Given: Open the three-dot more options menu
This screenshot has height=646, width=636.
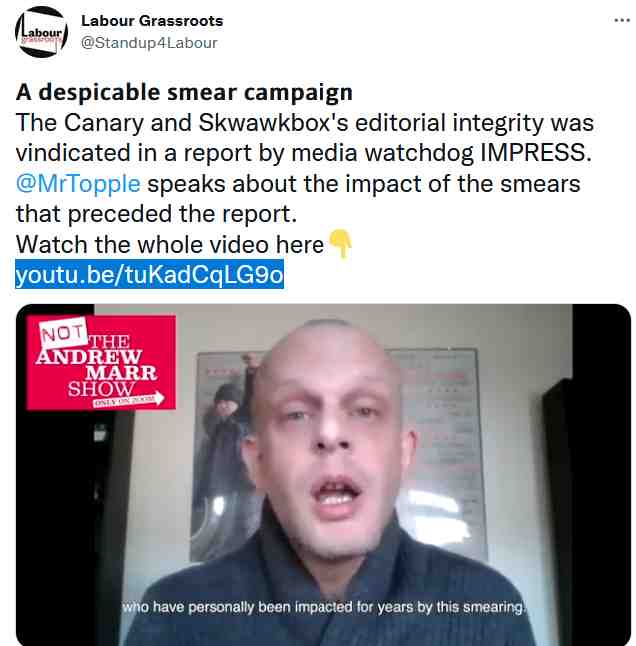Looking at the screenshot, I should point(622,20).
